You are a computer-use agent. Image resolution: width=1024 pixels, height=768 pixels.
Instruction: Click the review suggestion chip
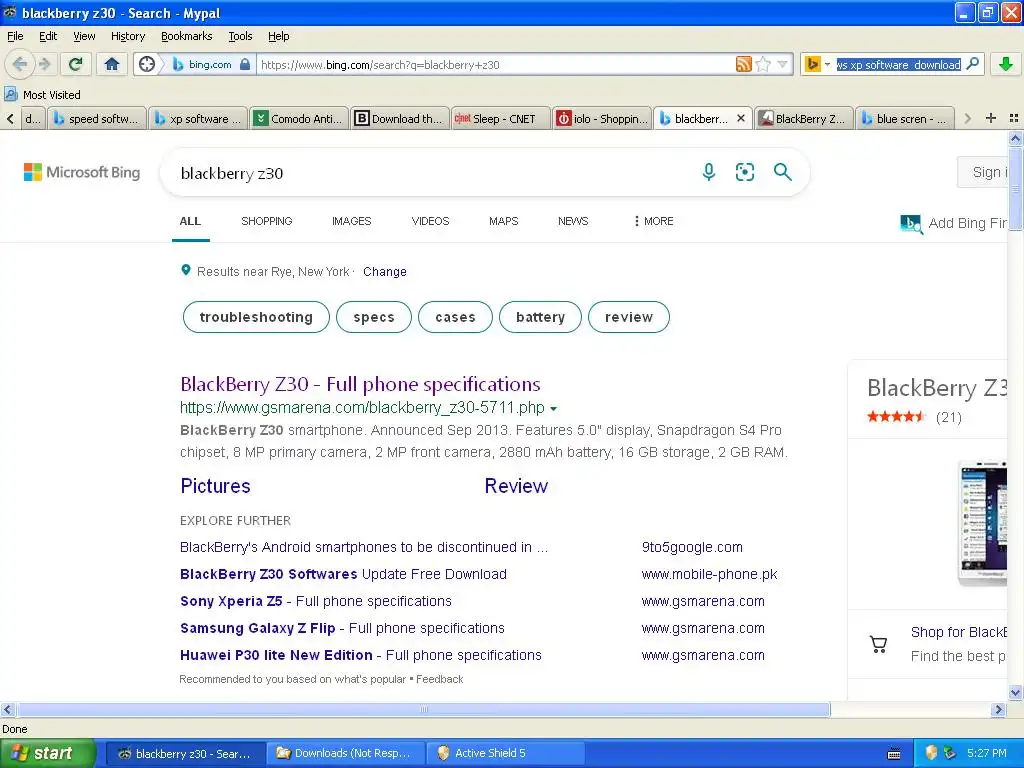pyautogui.click(x=628, y=317)
